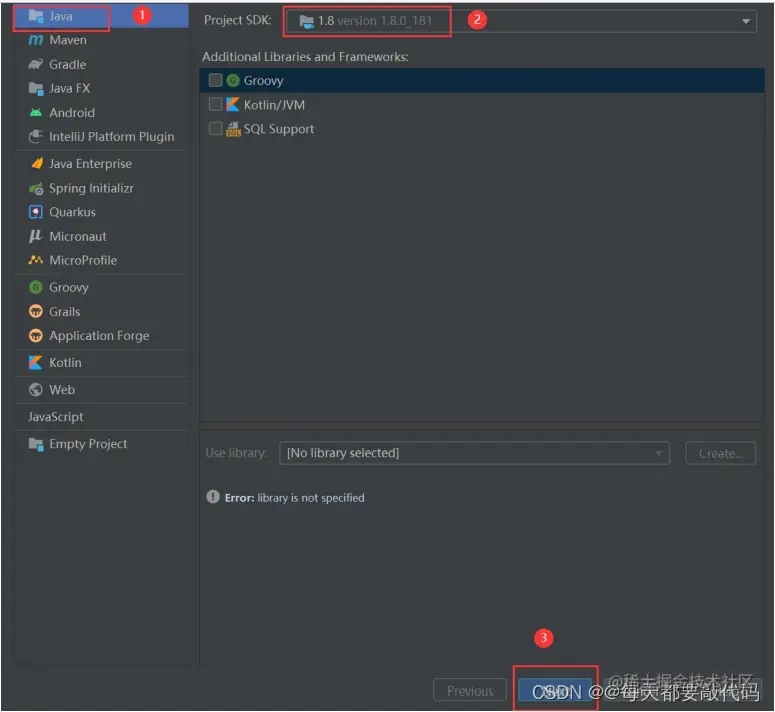Click the Create... library button
The width and height of the screenshot is (775, 712).
721,453
